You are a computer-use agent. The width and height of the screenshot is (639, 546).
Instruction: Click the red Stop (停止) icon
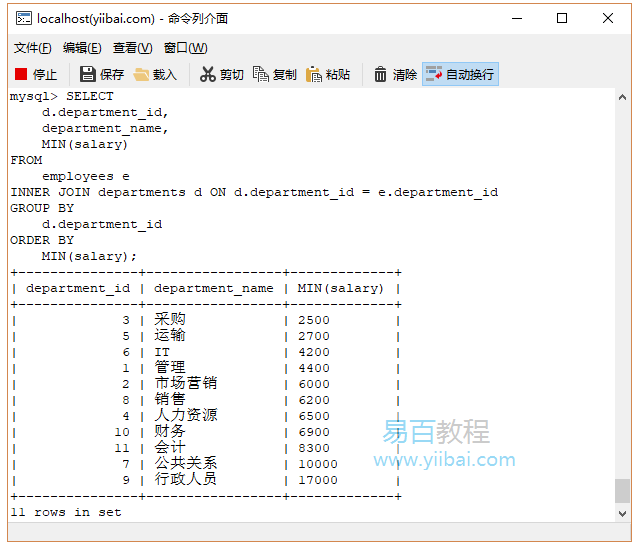tap(21, 74)
